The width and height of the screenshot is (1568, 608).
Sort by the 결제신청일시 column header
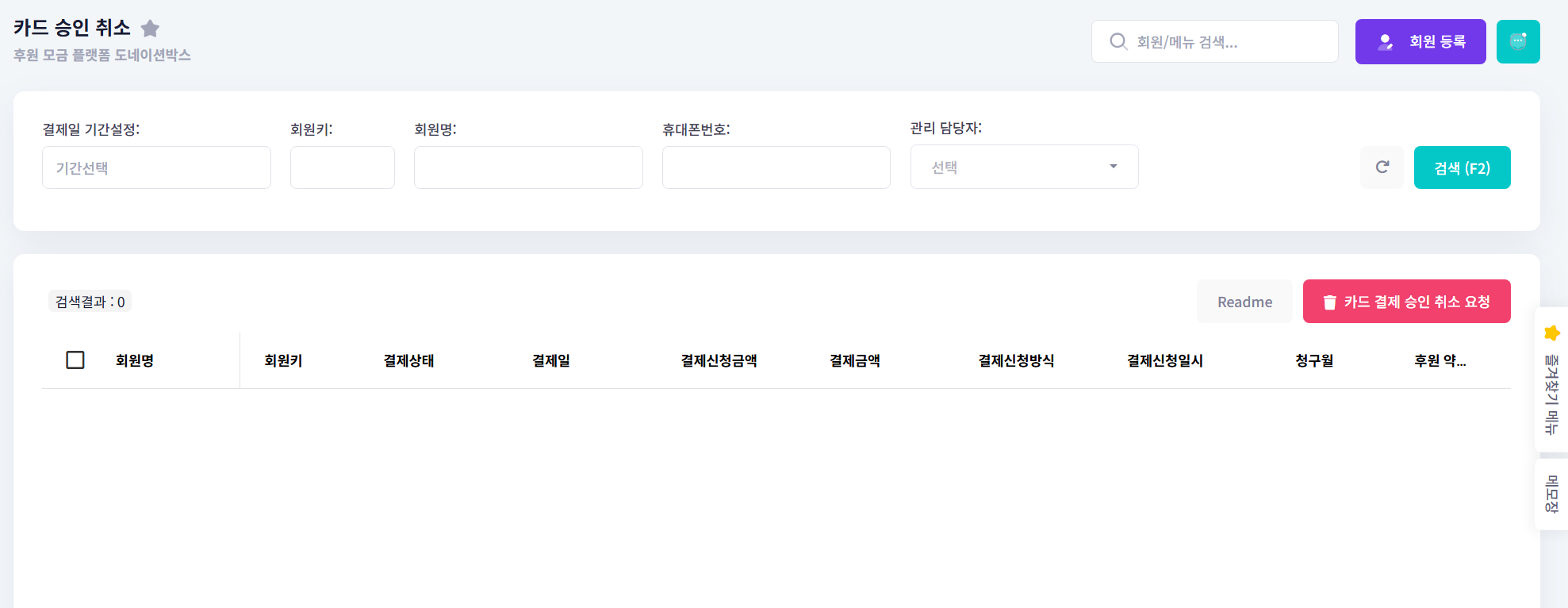[1165, 360]
